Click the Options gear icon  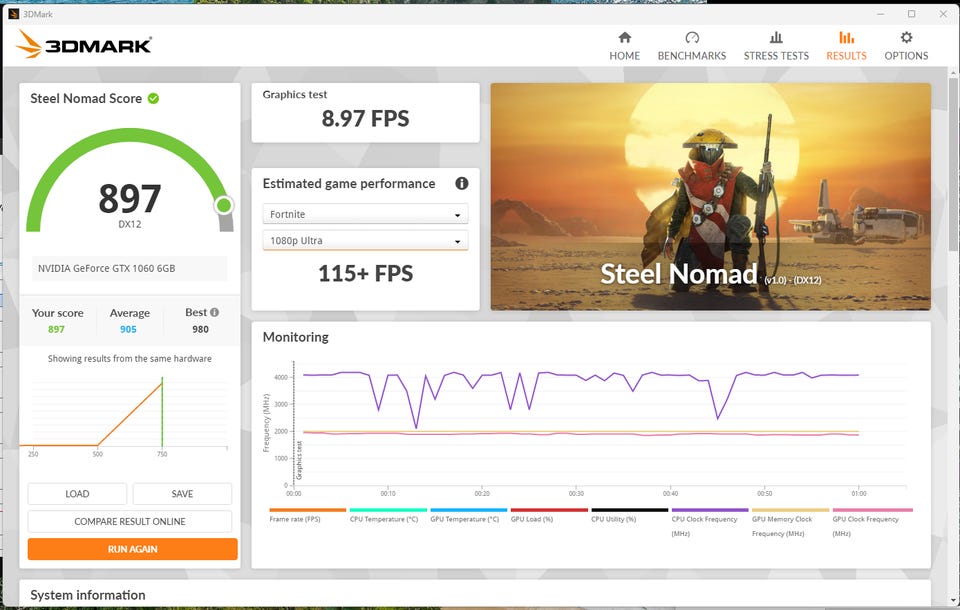[906, 37]
